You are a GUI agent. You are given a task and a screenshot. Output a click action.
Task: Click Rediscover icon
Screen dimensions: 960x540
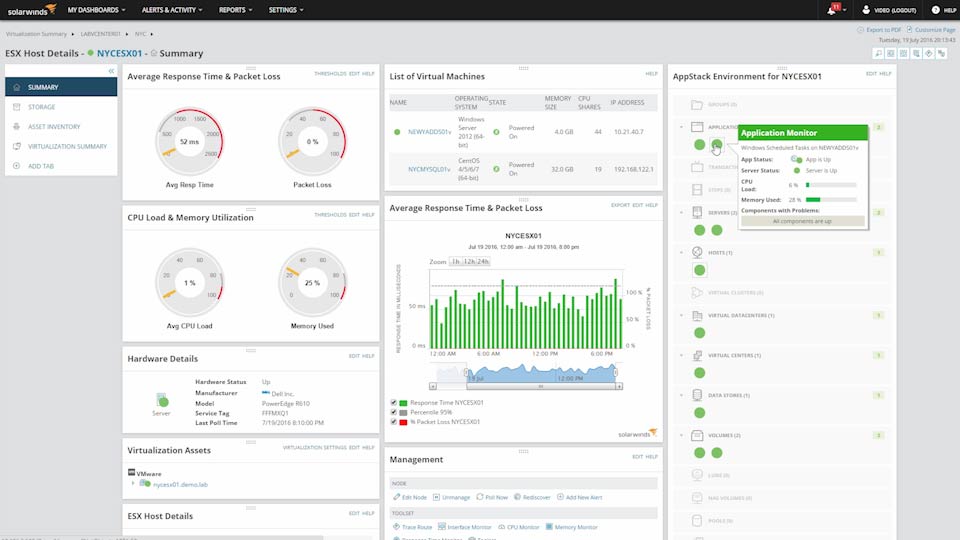(x=517, y=497)
